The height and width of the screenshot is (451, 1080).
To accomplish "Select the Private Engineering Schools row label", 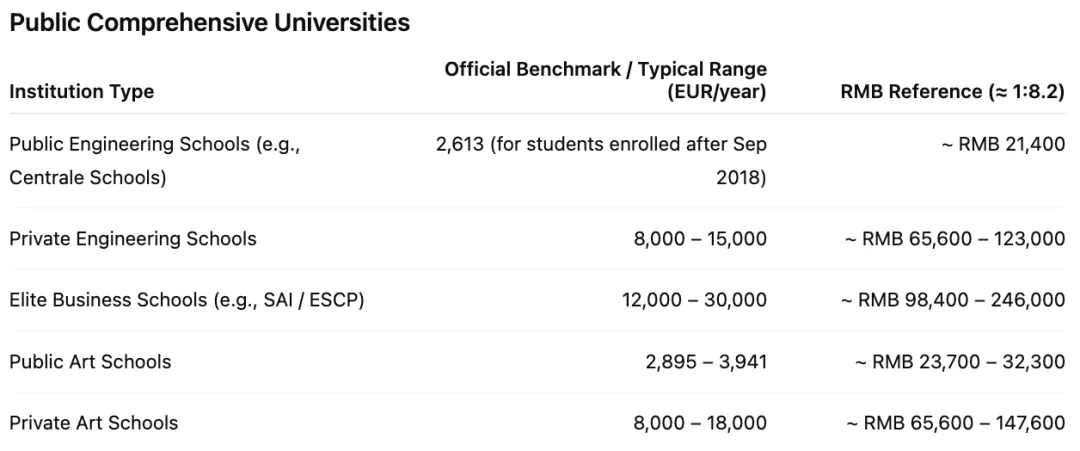I will [x=133, y=239].
